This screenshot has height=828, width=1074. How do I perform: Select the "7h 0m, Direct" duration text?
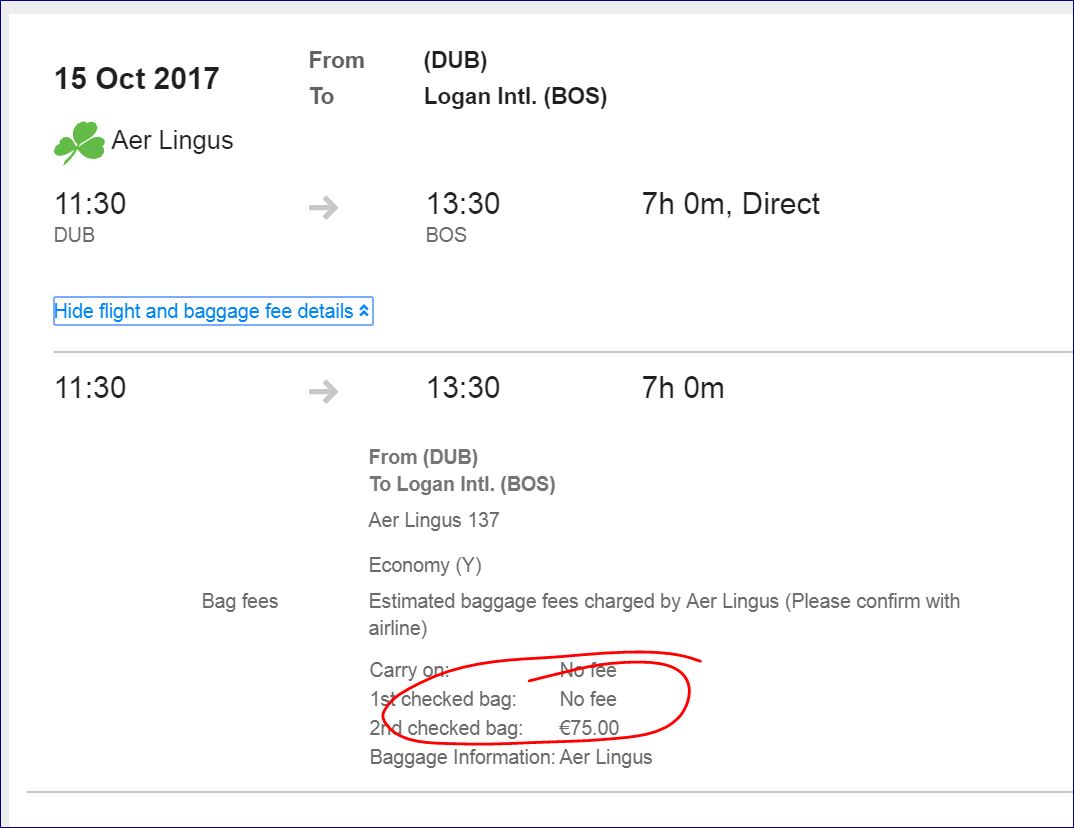coord(730,204)
